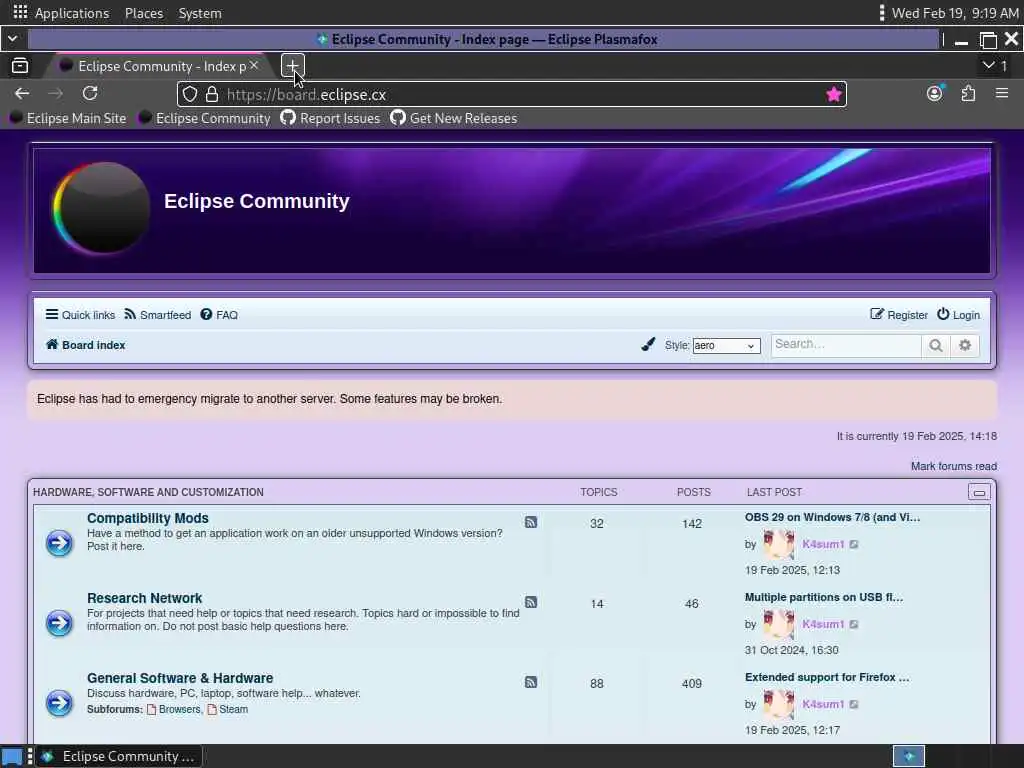Open the Browsers subforum
Screen dimensions: 1024x768
[x=173, y=709]
